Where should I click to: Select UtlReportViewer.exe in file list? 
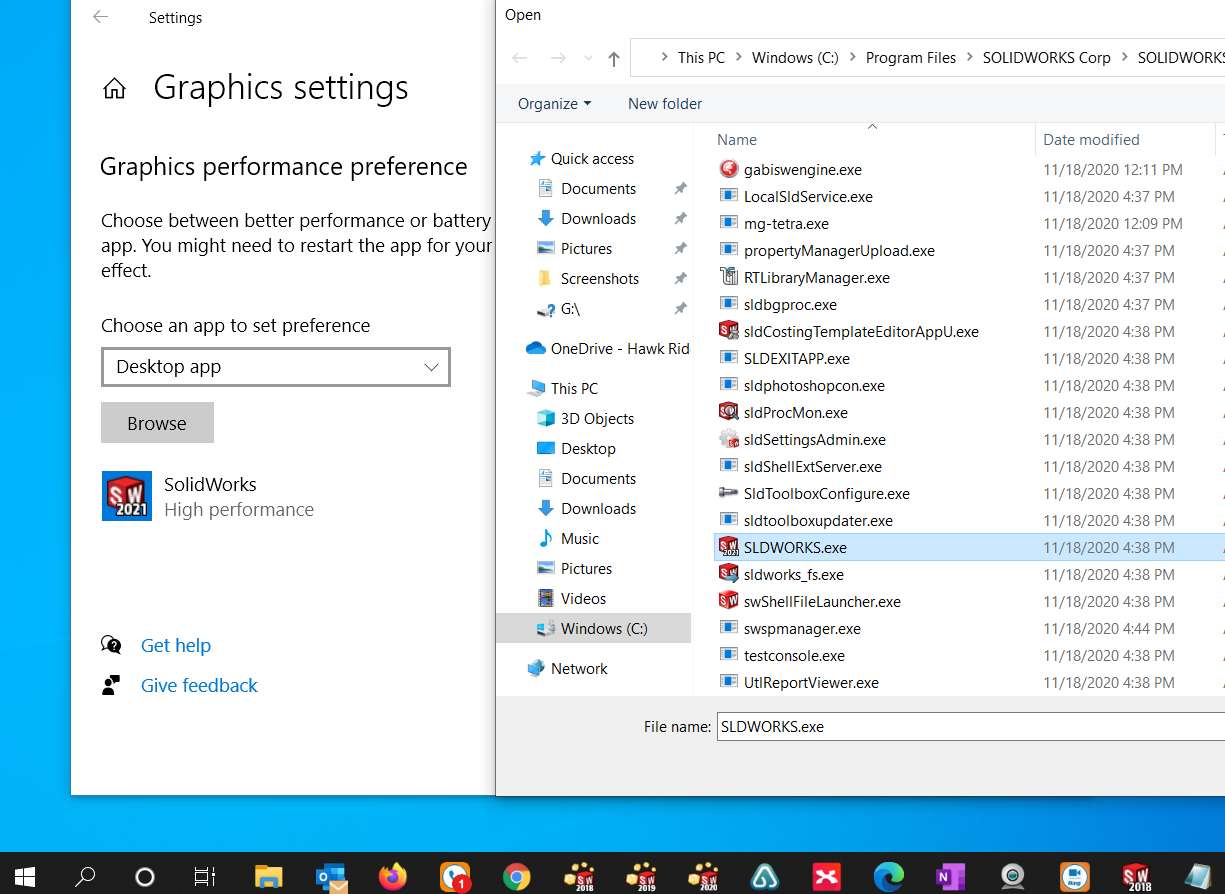[x=811, y=683]
